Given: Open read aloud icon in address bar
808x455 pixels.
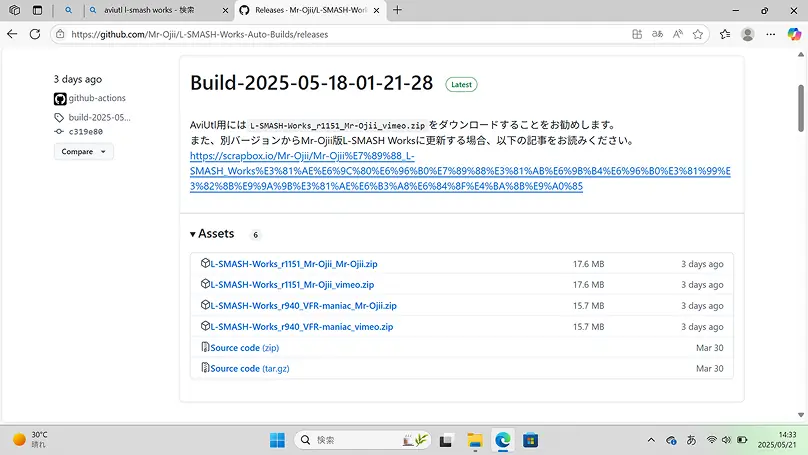Looking at the screenshot, I should tap(678, 34).
